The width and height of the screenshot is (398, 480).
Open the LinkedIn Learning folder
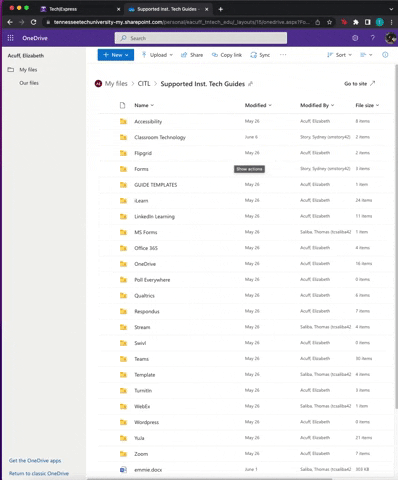[x=154, y=216]
